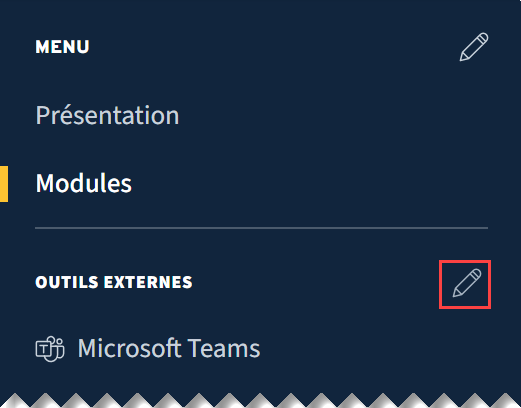Screen dimensions: 521x408
Task: Click the pencil icon next to MENU
Action: pyautogui.click(x=474, y=47)
